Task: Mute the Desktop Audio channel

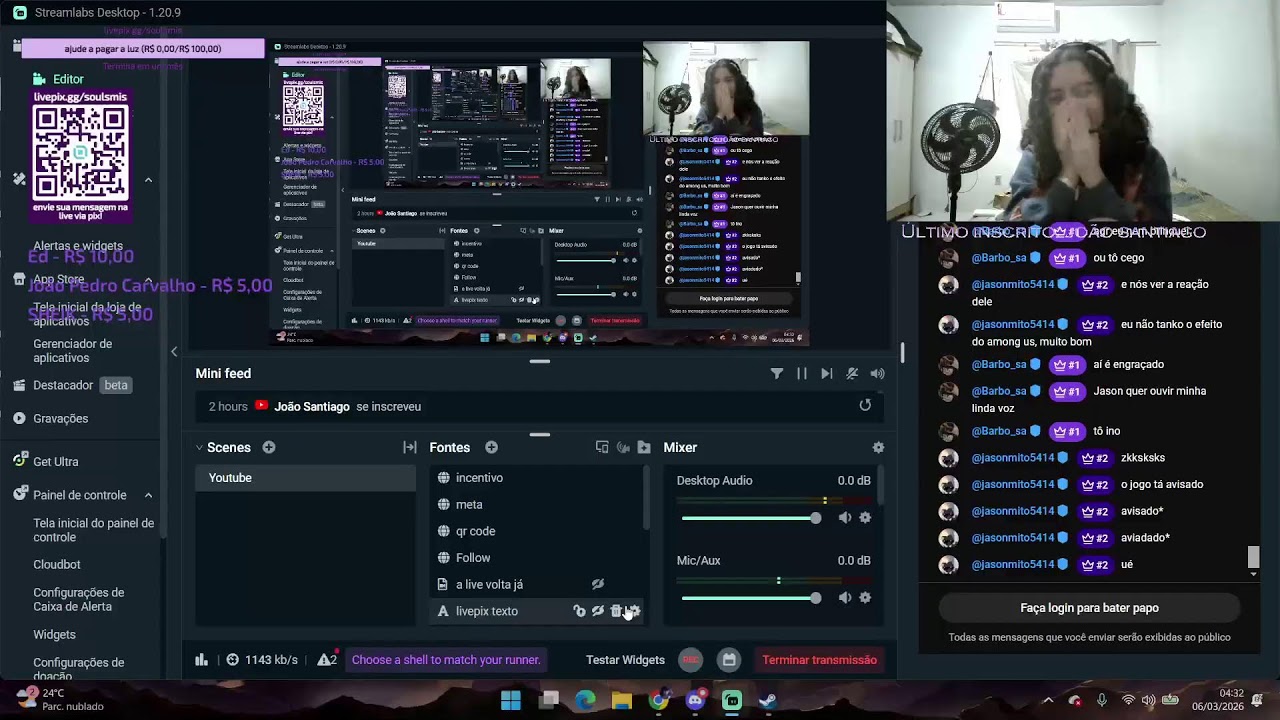Action: [845, 518]
